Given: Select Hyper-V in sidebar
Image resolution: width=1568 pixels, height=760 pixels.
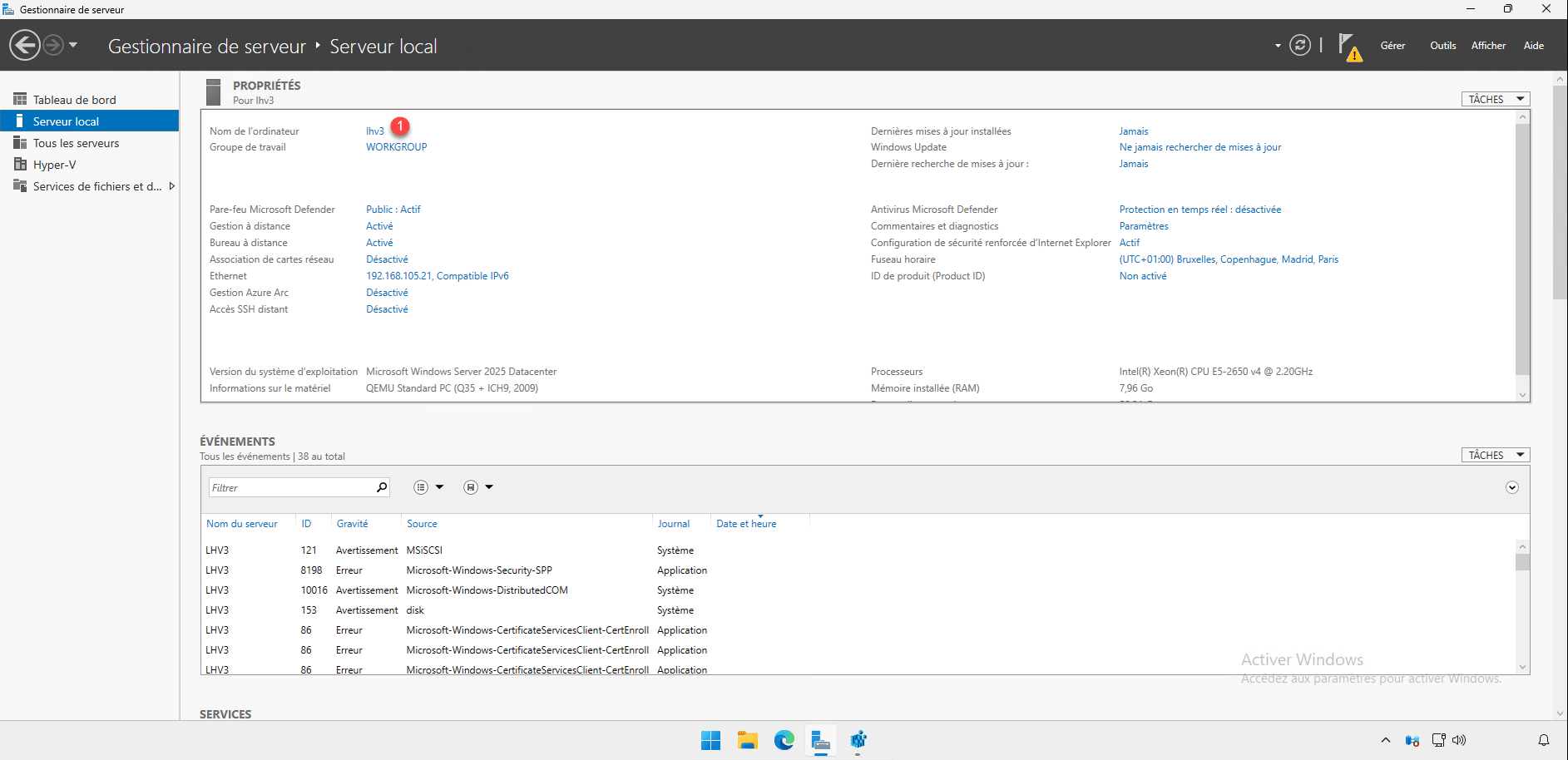Looking at the screenshot, I should 90,165.
